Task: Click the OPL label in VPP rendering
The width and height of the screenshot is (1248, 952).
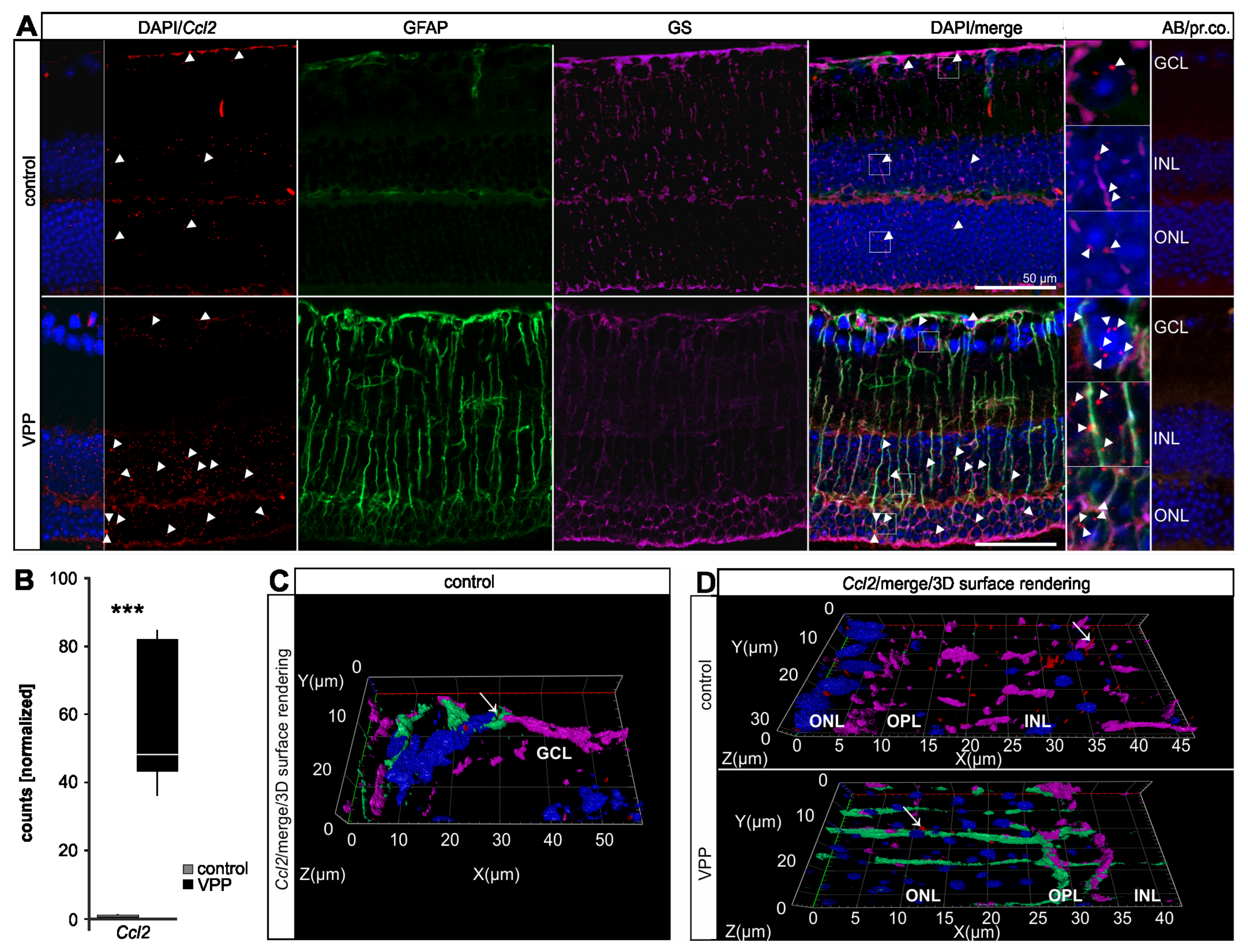Action: 1065,895
